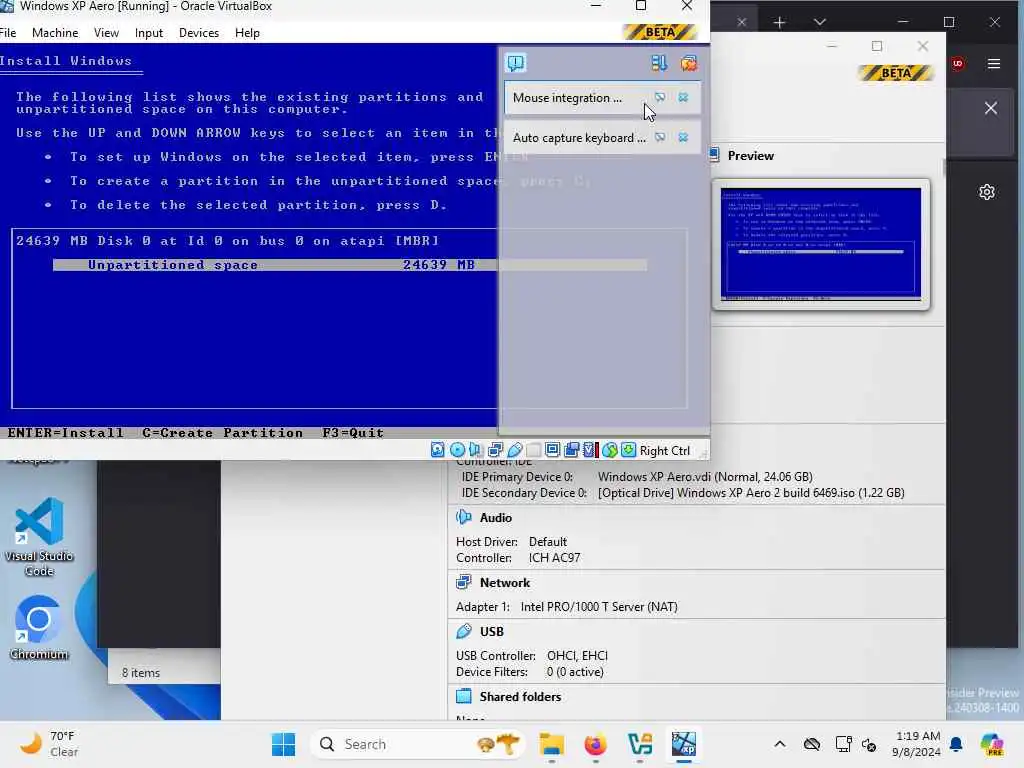This screenshot has width=1024, height=768.
Task: Click the optical drive status icon
Action: (x=457, y=450)
